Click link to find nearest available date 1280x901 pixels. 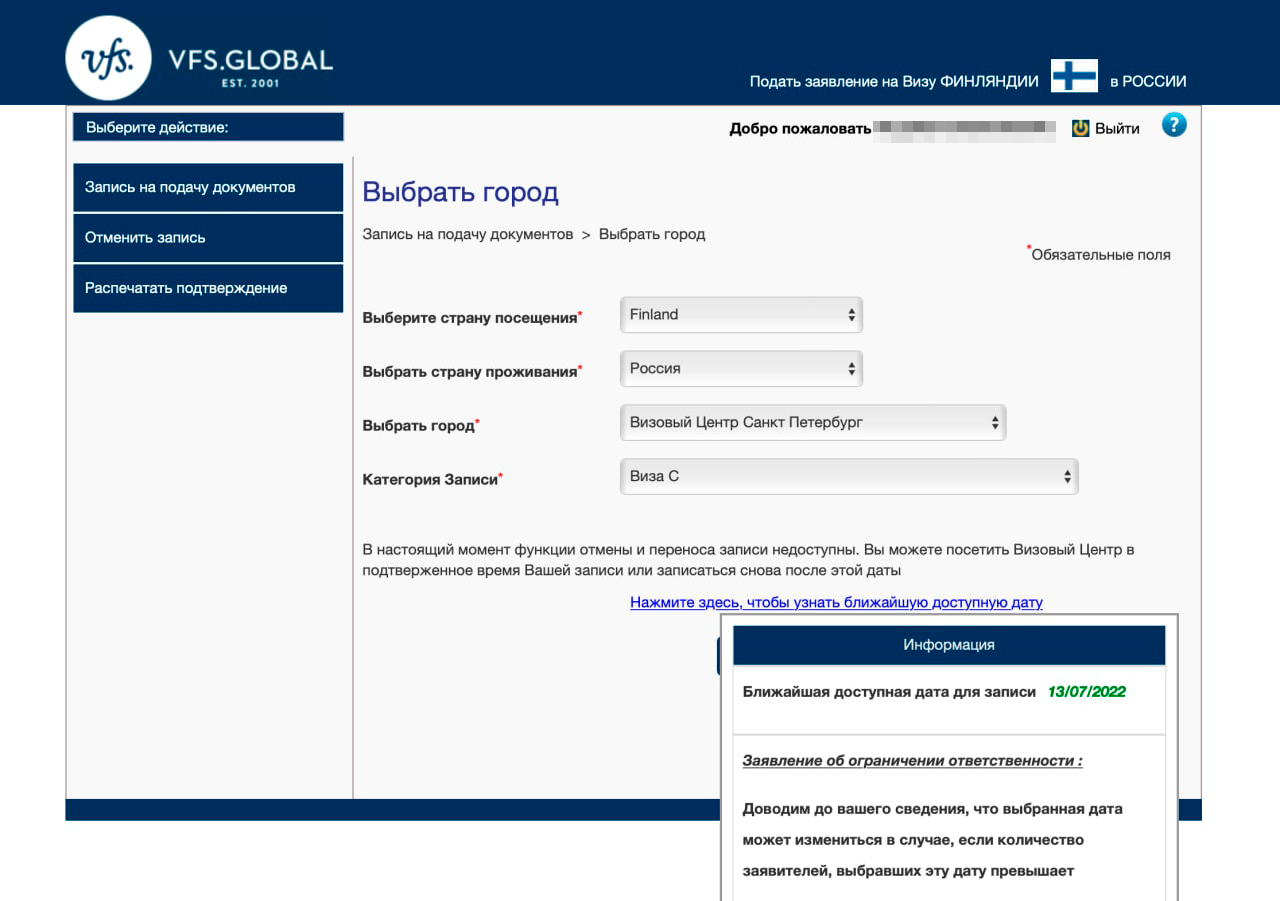click(x=836, y=603)
